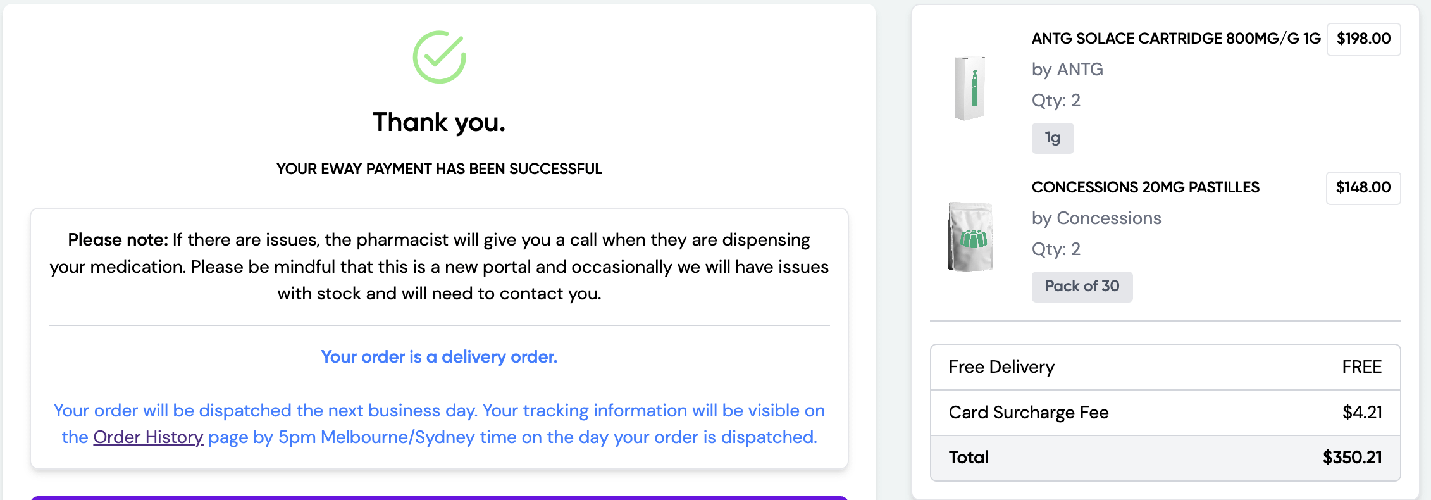This screenshot has width=1431, height=500.
Task: Open the Order History link
Action: pyautogui.click(x=148, y=437)
